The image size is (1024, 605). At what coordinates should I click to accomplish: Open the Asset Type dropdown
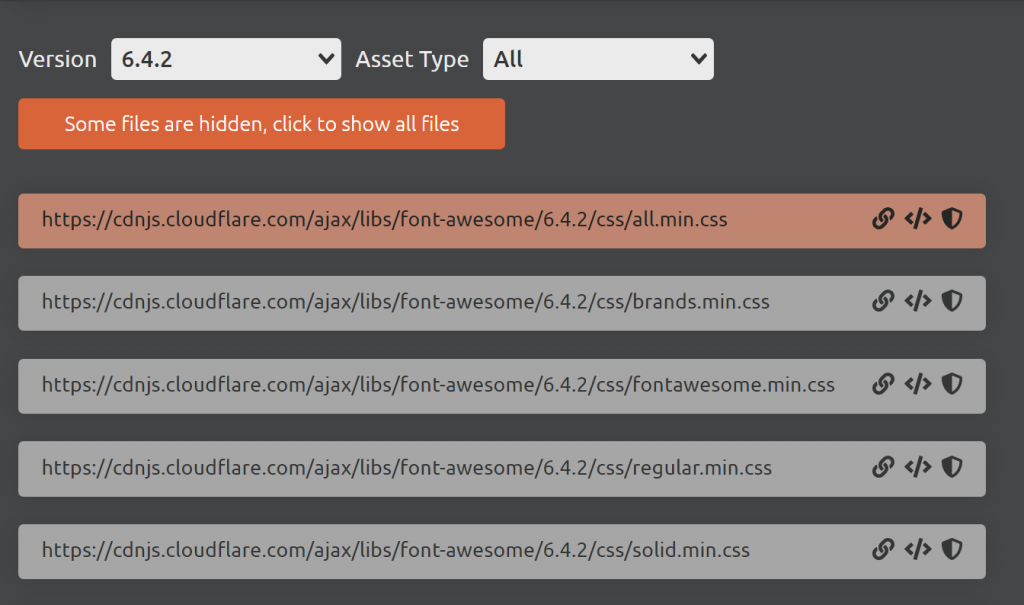(598, 59)
